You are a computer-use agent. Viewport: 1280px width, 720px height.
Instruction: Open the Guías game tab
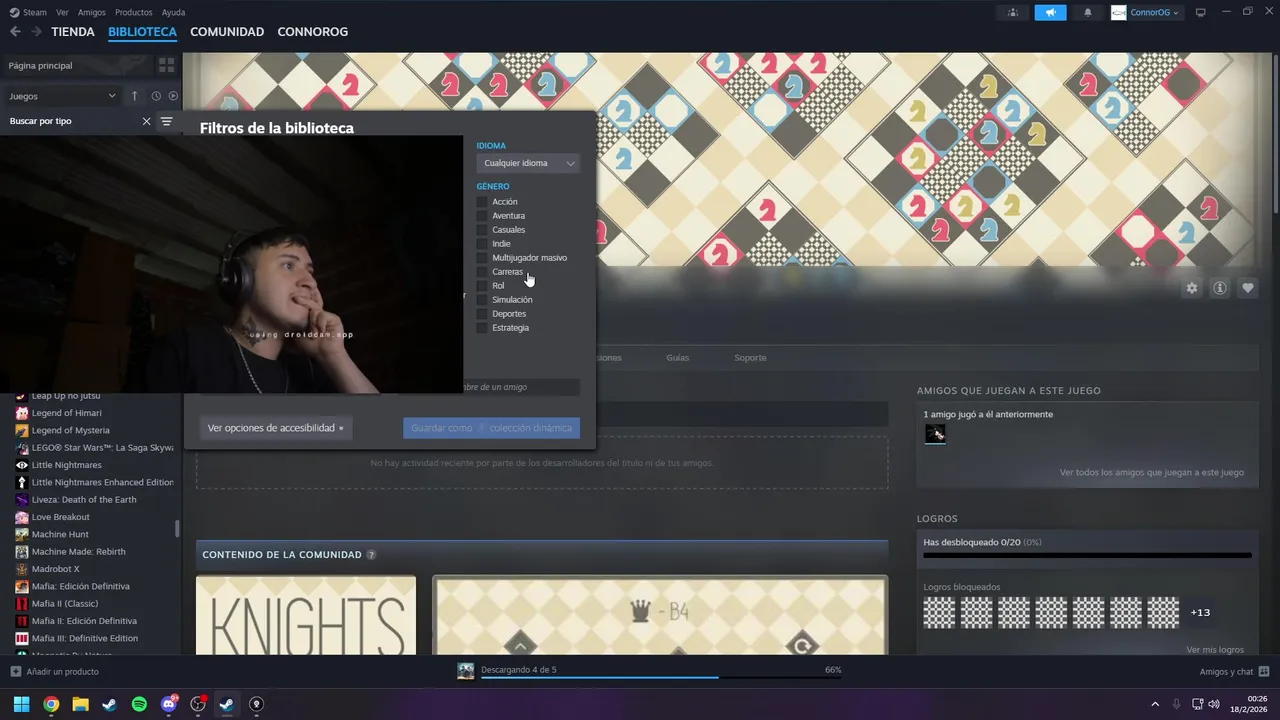678,358
